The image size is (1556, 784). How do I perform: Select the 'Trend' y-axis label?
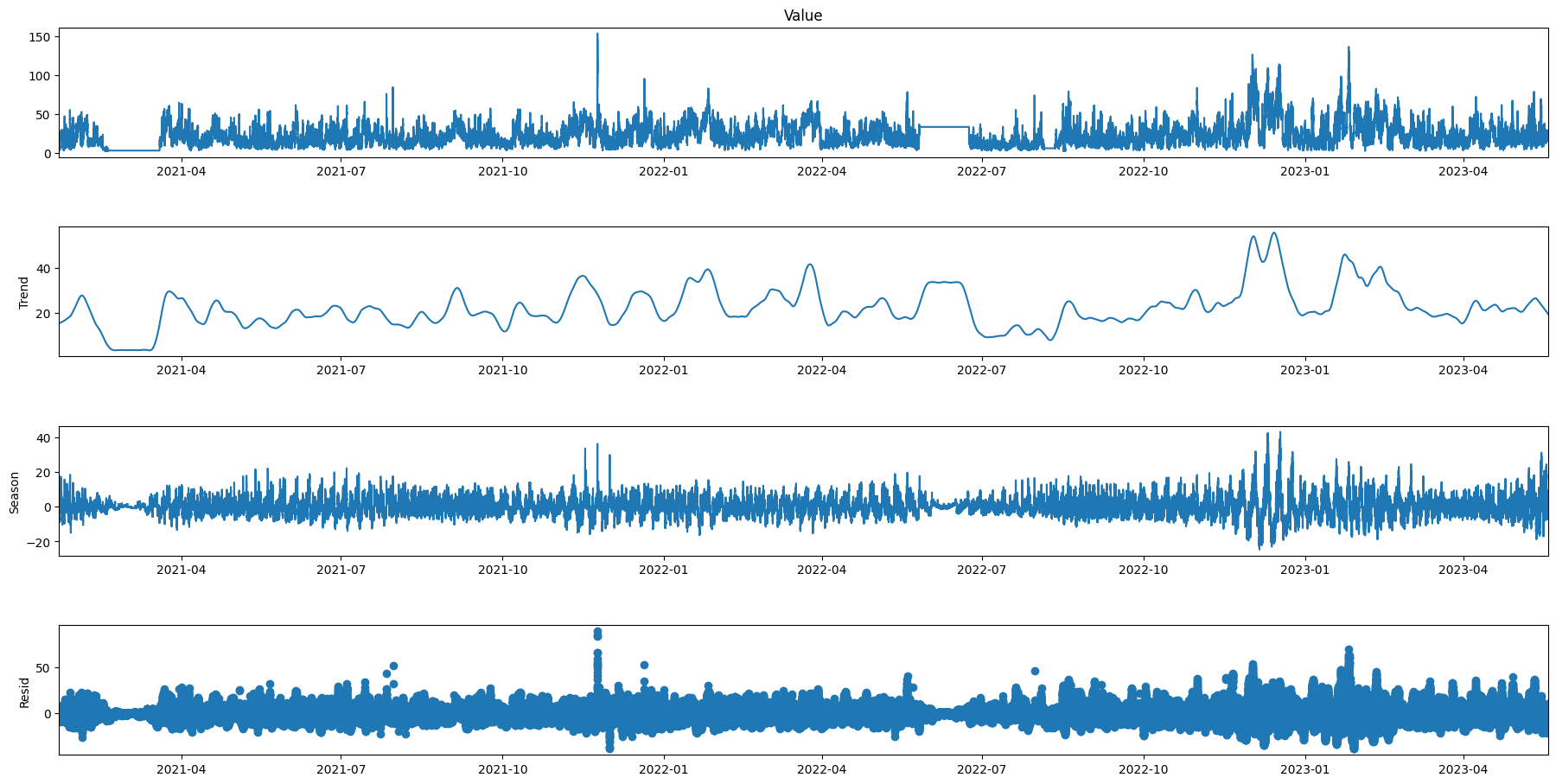tap(24, 292)
